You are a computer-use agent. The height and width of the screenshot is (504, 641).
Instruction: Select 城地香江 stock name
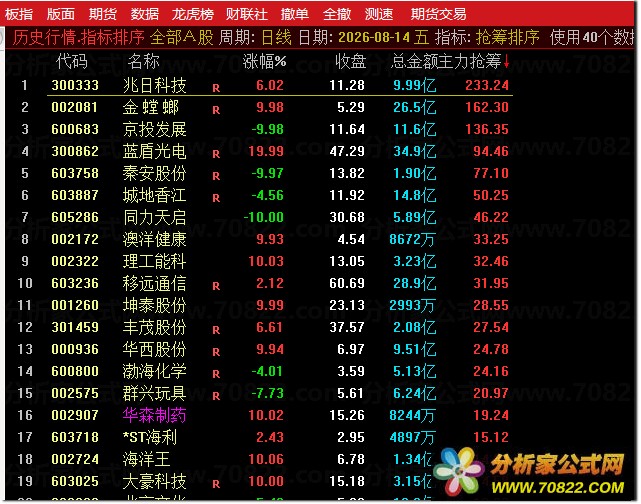tap(155, 195)
